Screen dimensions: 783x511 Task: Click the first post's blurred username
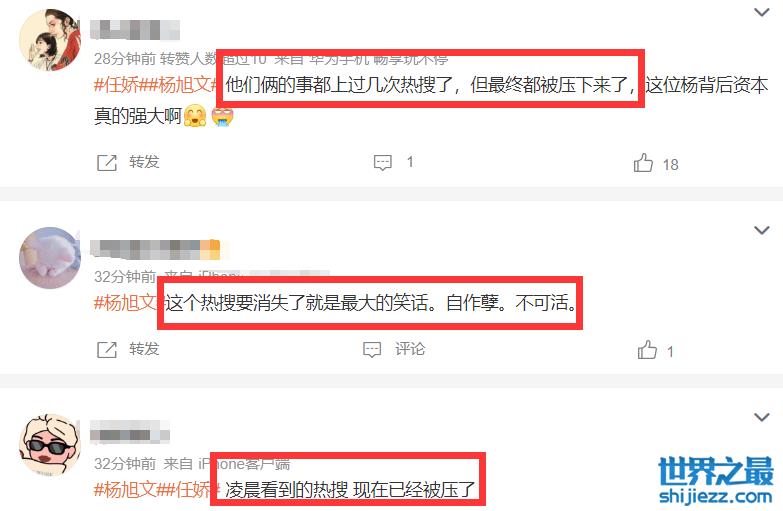tap(135, 29)
